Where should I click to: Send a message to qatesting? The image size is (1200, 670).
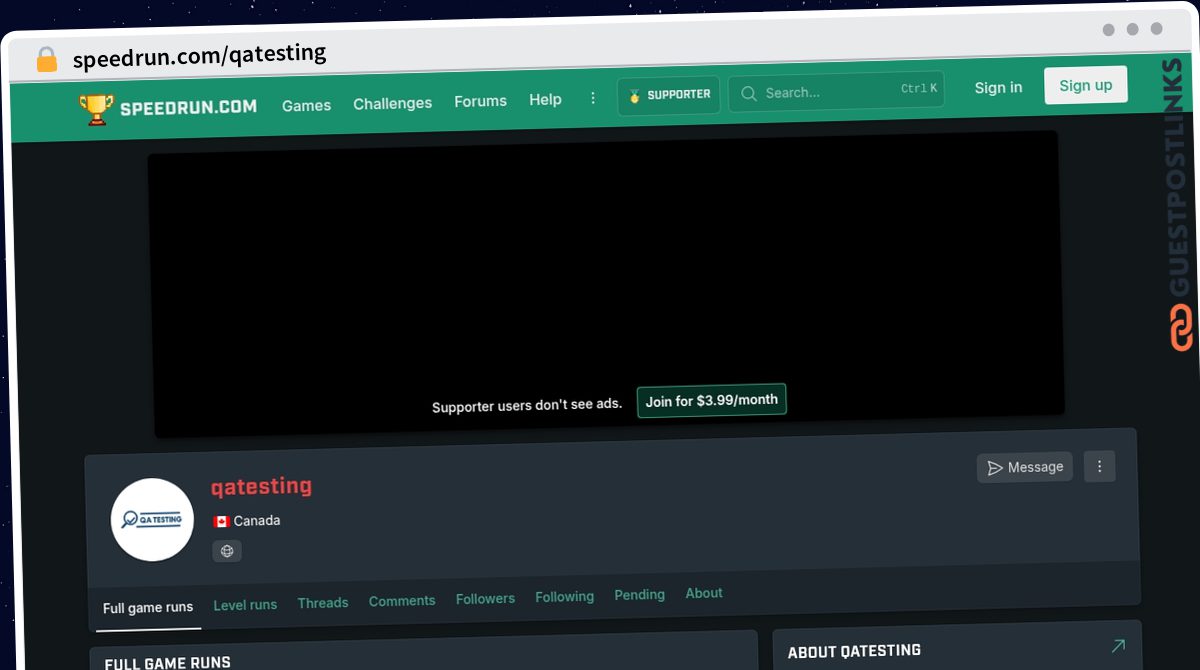[x=1025, y=467]
